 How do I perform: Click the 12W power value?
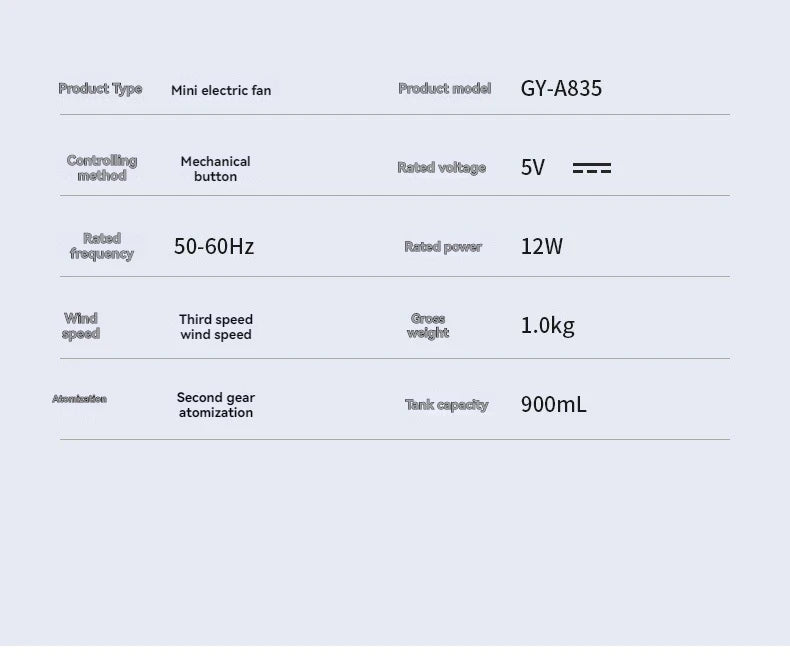tap(542, 246)
